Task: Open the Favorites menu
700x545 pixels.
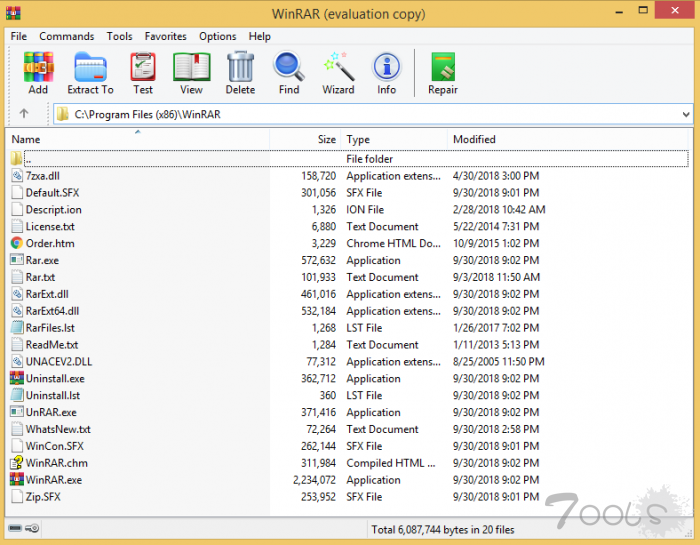Action: [165, 36]
